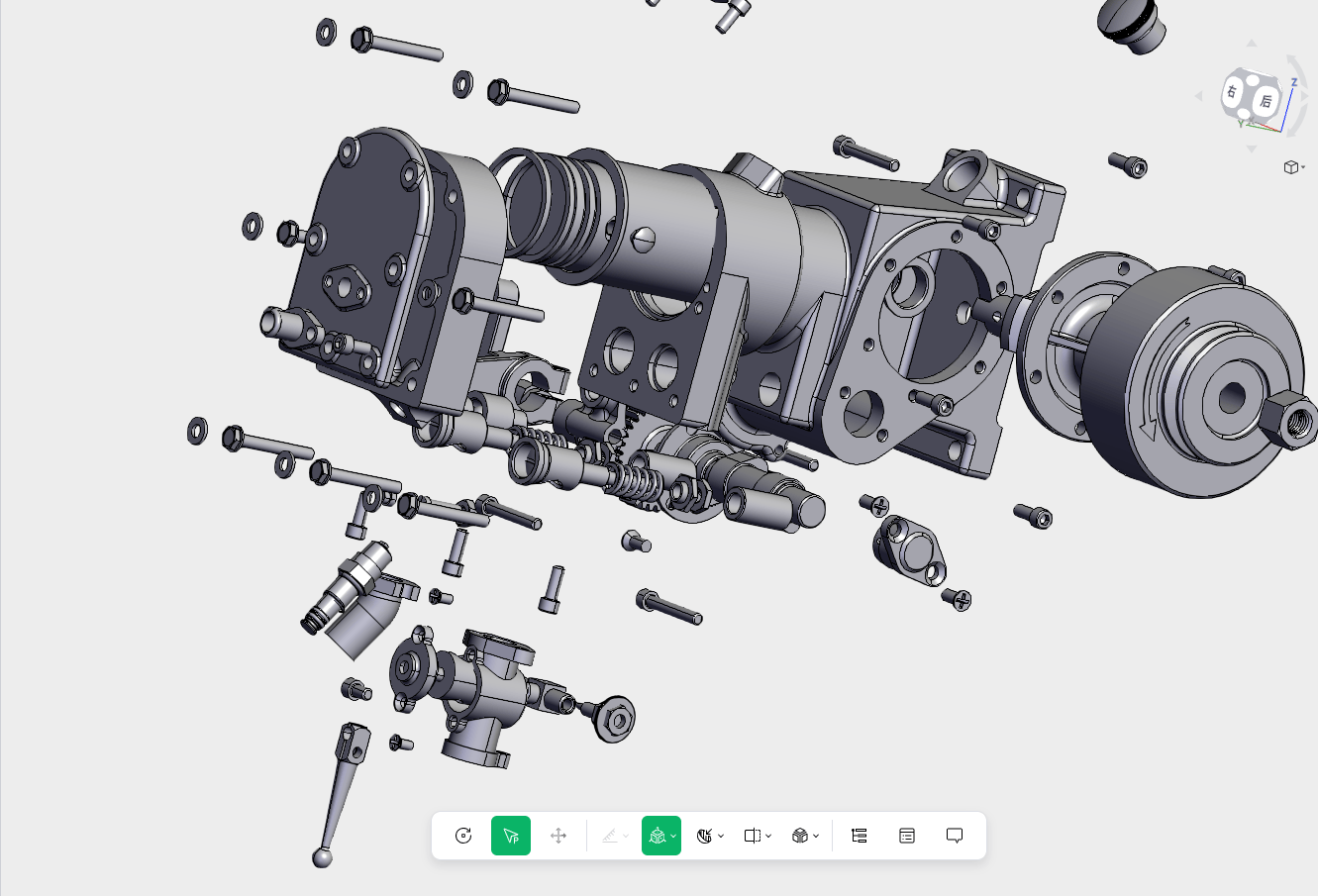Viewport: 1318px width, 896px height.
Task: Expand the explode view options chevron
Action: pos(673,837)
